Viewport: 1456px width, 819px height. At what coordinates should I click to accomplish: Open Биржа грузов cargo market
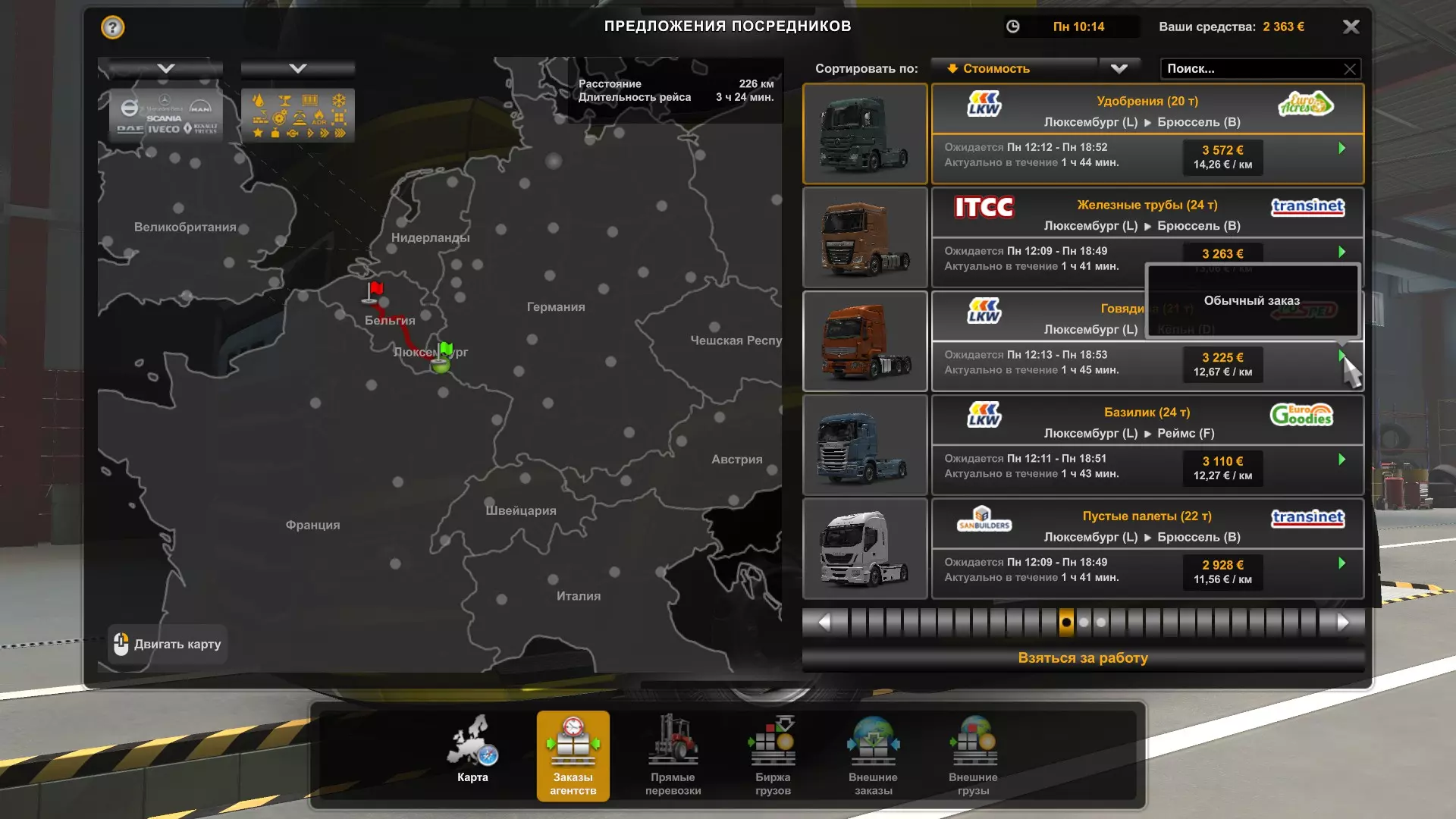[773, 755]
